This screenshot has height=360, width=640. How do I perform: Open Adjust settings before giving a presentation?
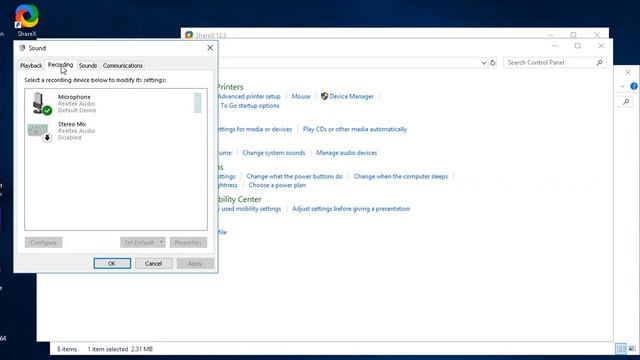[351, 209]
